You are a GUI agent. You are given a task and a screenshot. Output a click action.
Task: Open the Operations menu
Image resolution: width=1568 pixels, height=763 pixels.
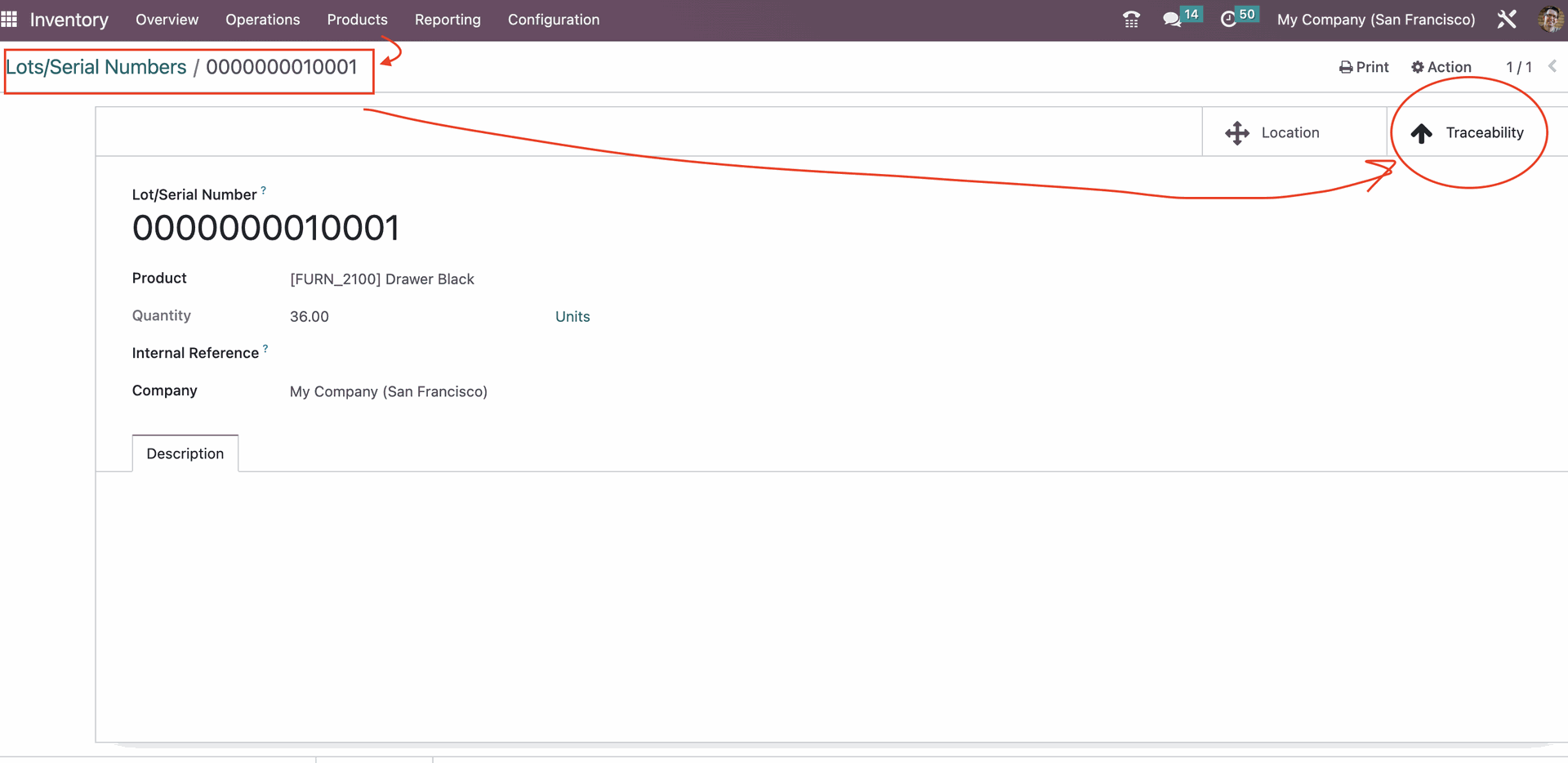(263, 20)
